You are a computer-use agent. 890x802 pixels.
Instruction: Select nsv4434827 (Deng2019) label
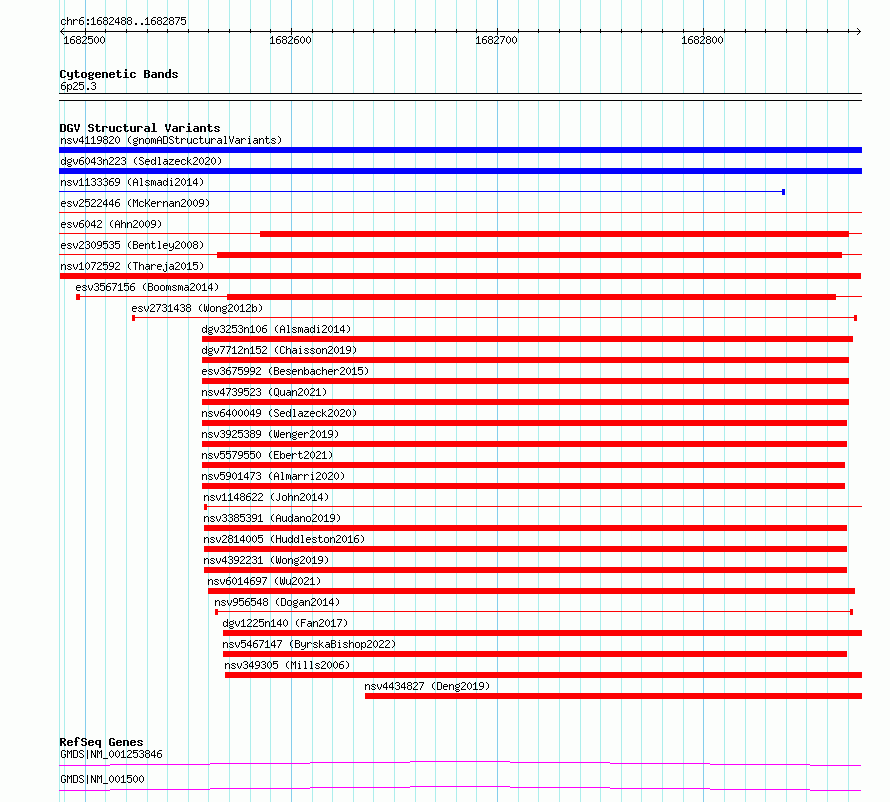coord(427,686)
